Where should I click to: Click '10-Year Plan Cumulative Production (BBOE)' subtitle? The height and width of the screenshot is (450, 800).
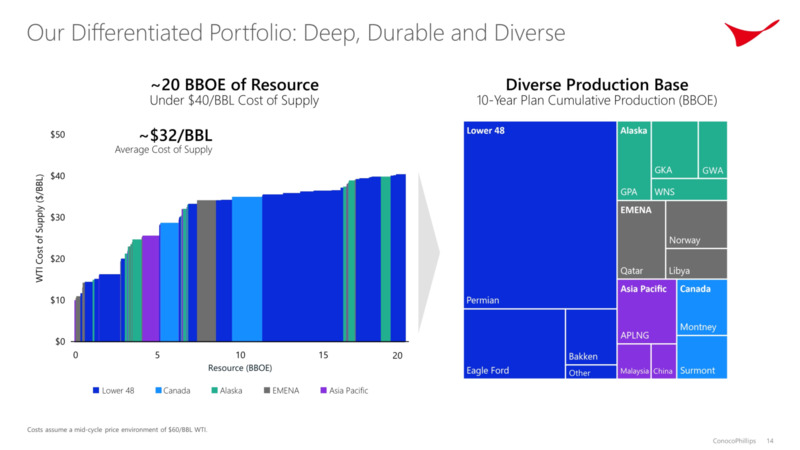coord(597,101)
